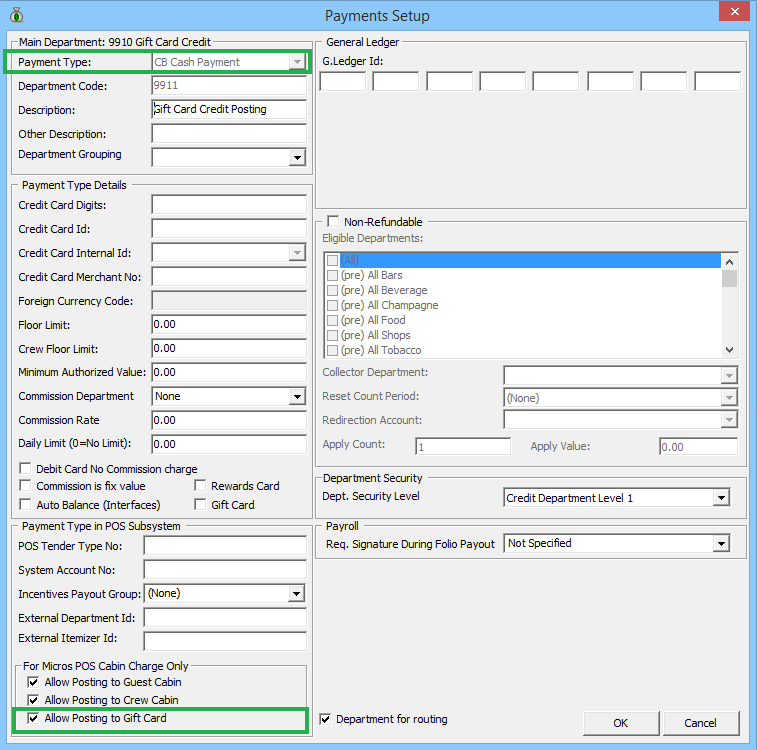This screenshot has height=750, width=758.
Task: Check the Gift Card option
Action: pos(200,504)
